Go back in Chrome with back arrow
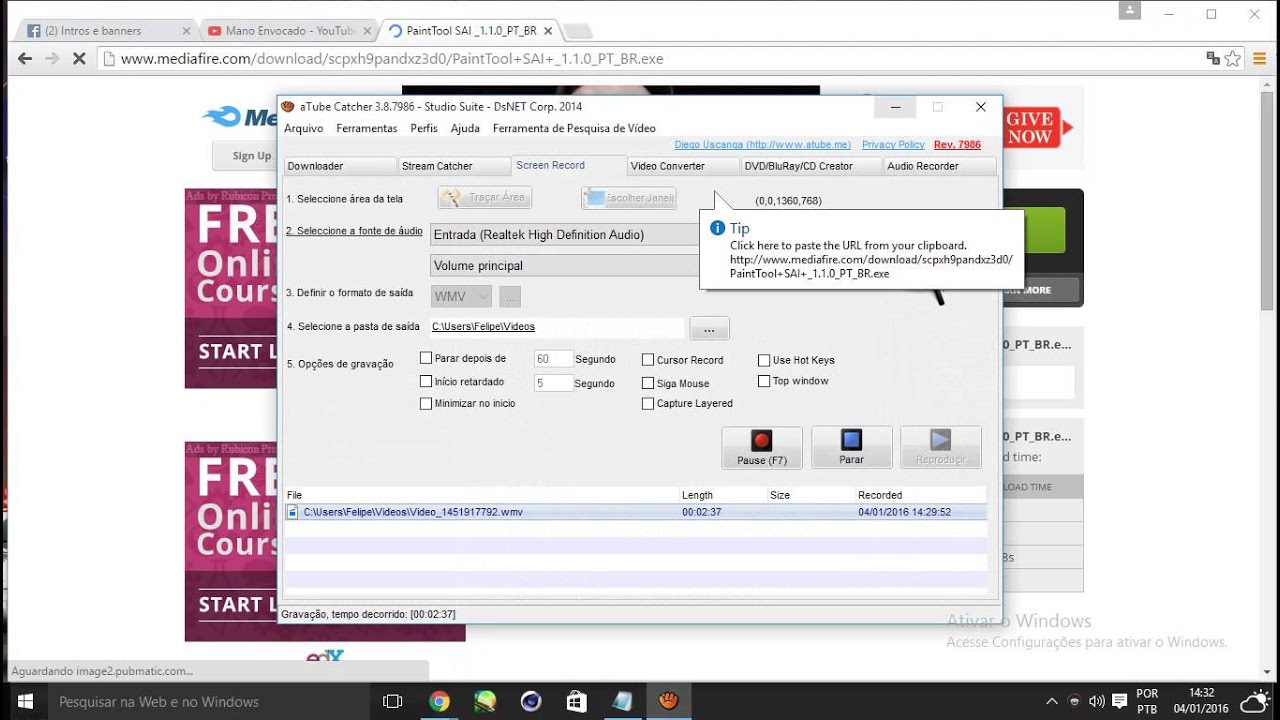The image size is (1280, 720). [25, 59]
